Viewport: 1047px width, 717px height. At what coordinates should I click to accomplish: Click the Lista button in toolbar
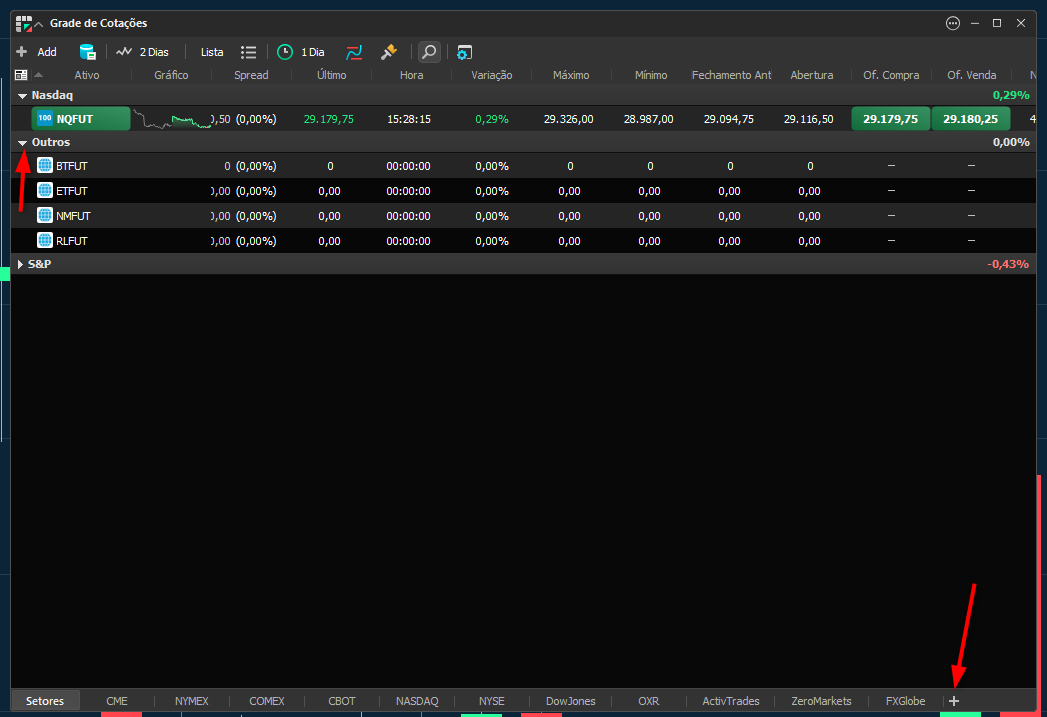point(212,52)
